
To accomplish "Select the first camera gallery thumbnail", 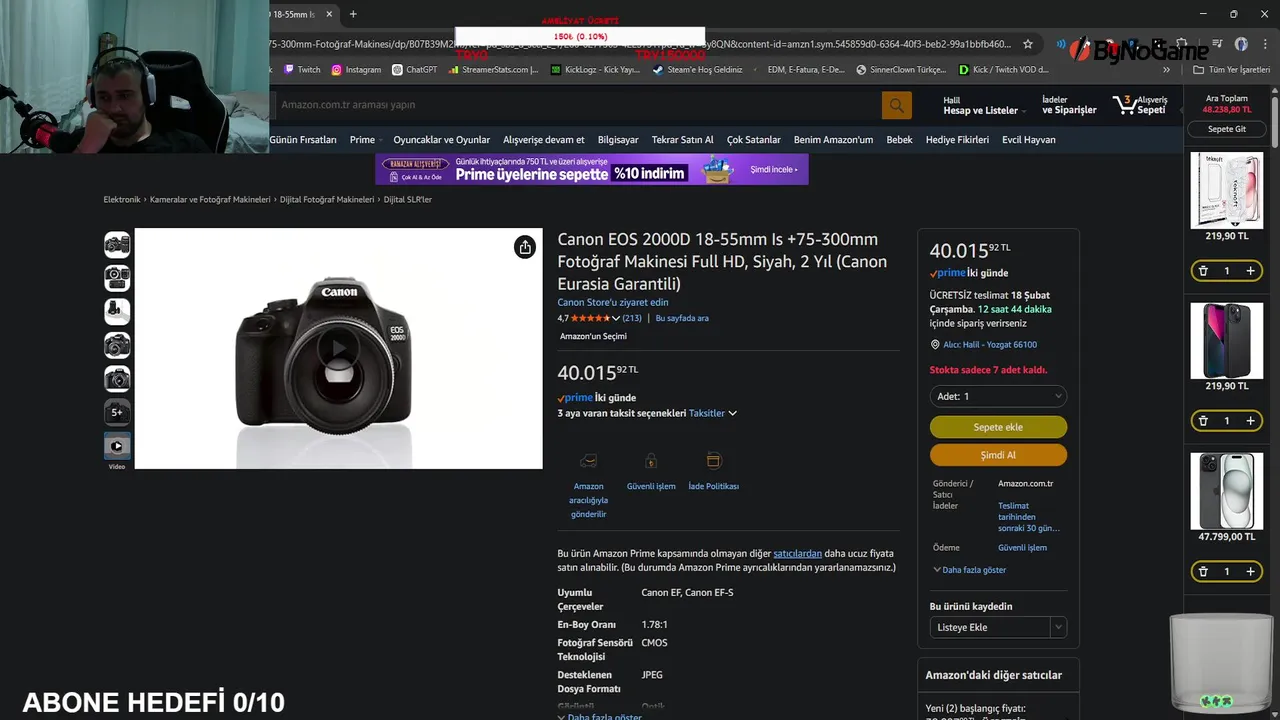I will (x=117, y=245).
